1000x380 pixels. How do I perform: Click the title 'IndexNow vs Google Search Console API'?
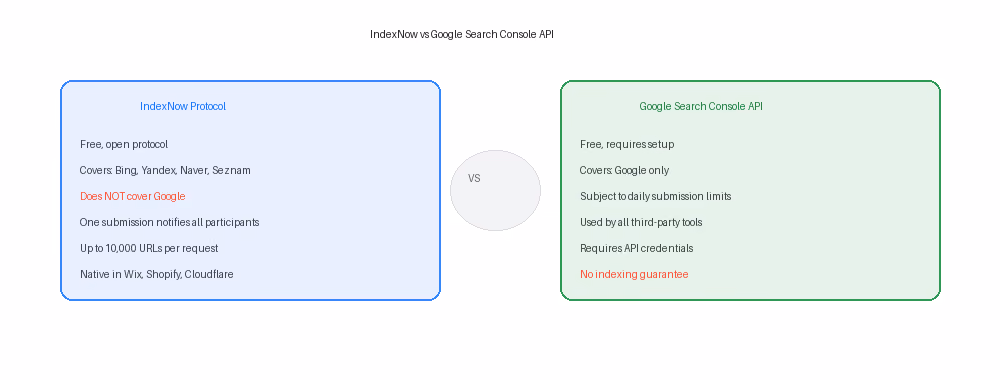(x=462, y=34)
